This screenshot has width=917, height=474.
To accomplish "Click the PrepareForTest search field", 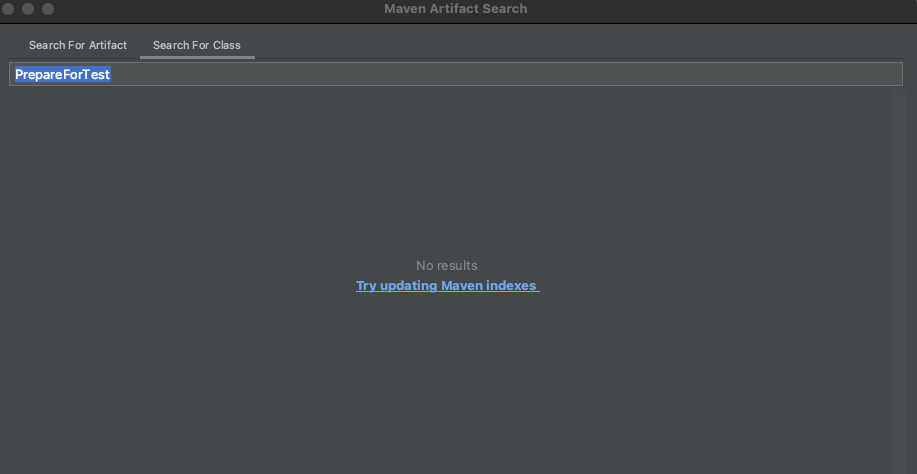I will pos(456,74).
